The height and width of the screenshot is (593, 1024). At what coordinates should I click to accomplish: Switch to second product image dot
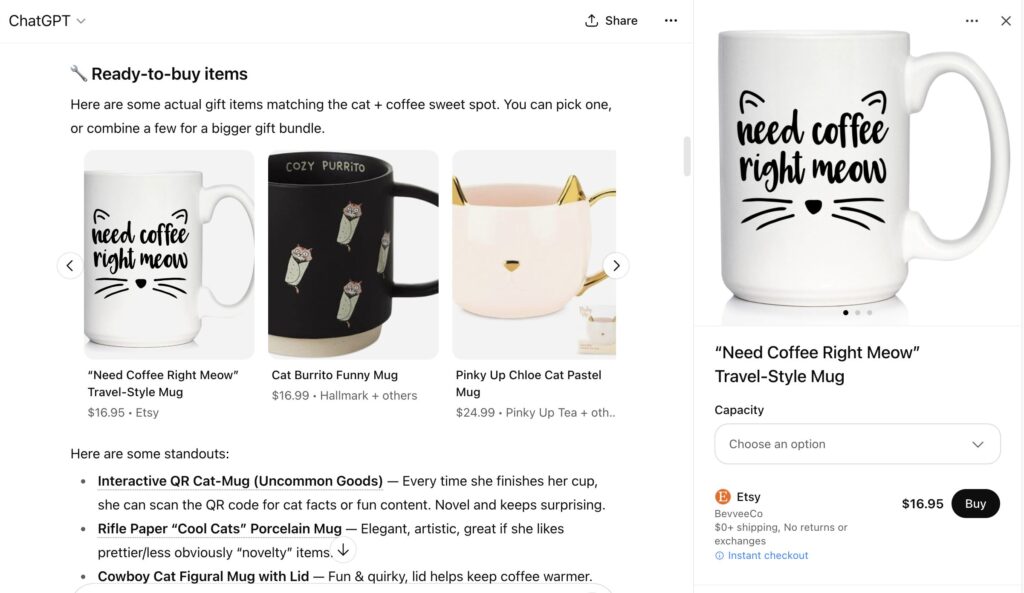(858, 313)
